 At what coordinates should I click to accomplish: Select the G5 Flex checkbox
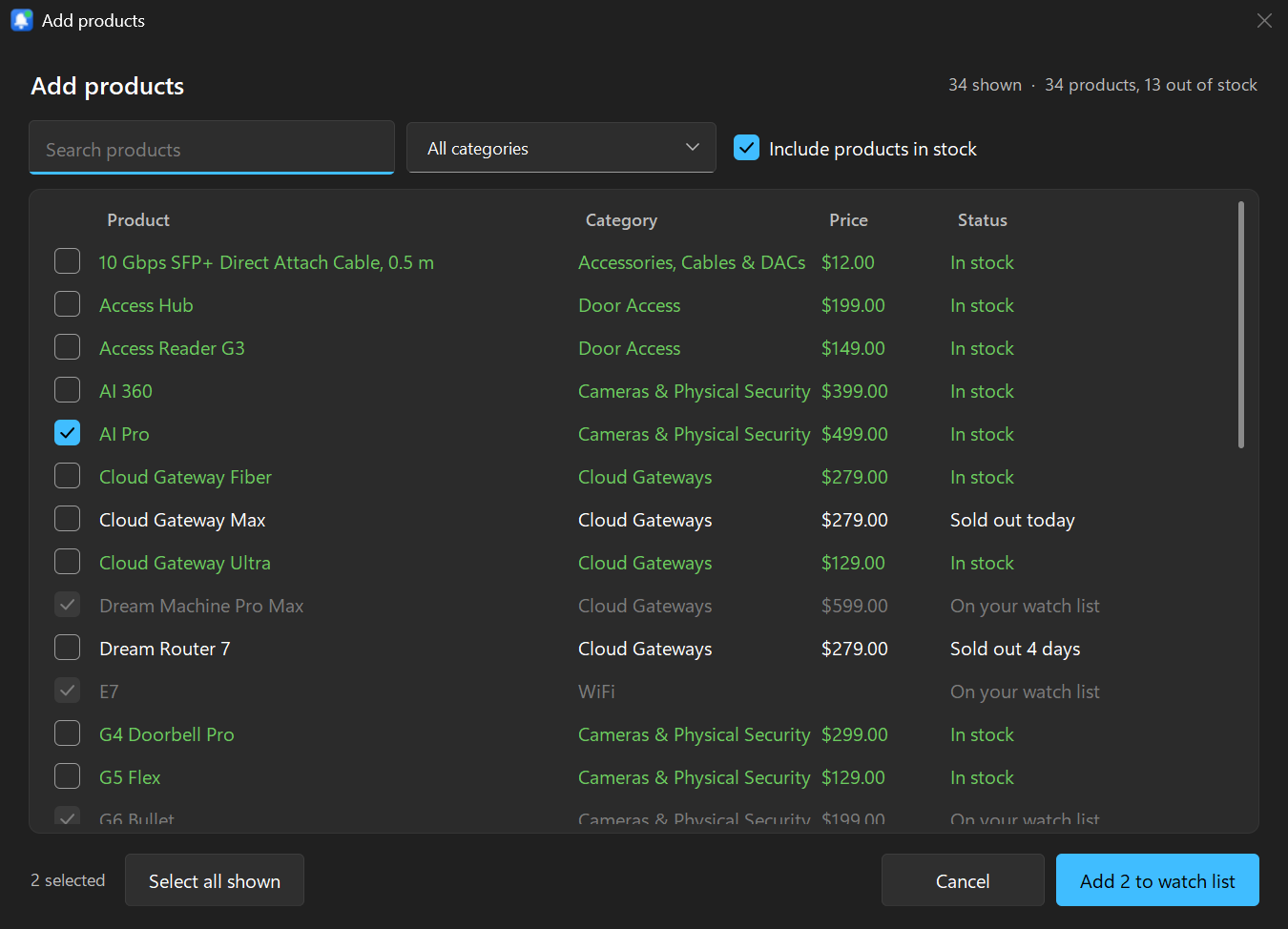point(67,776)
